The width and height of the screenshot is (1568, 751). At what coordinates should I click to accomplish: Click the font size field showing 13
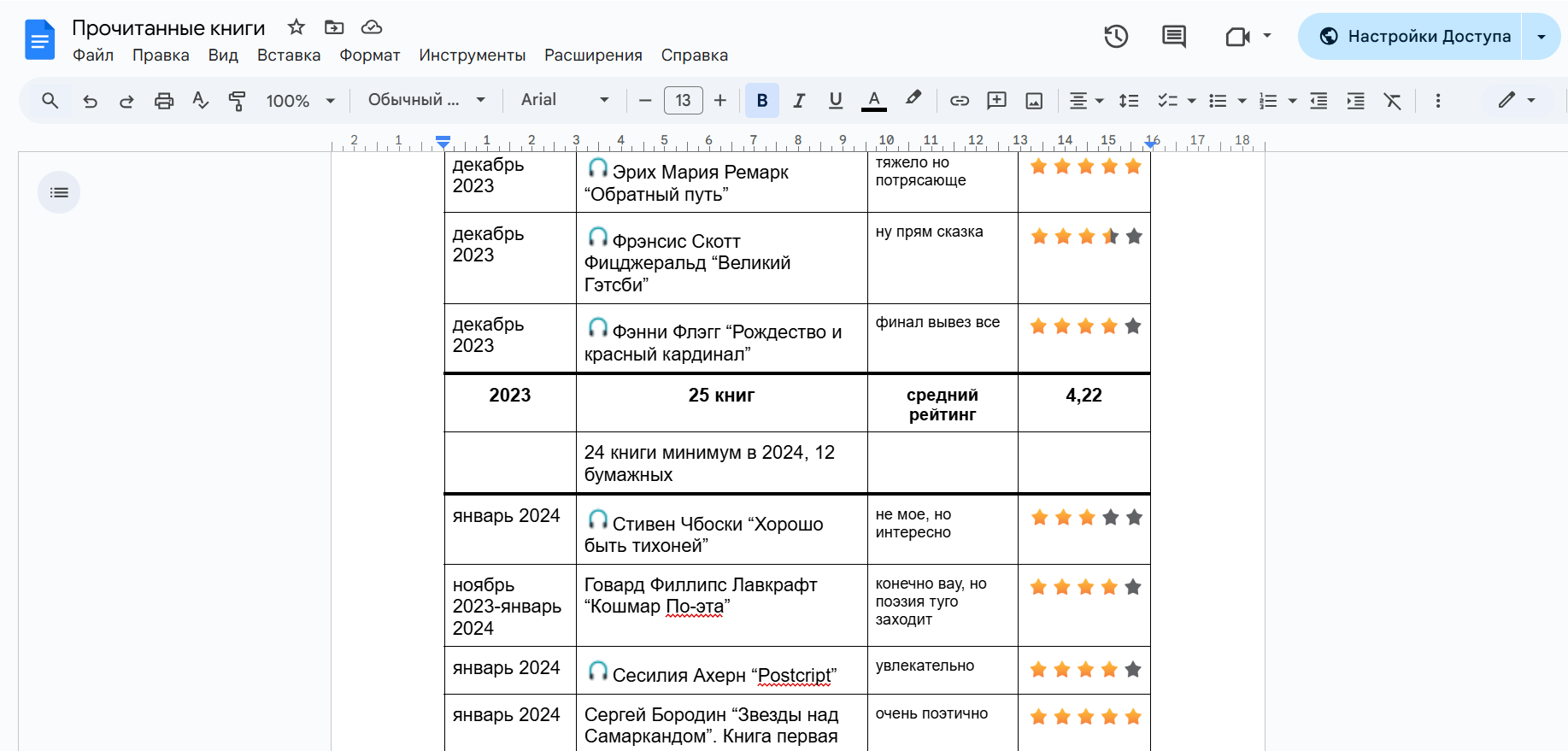683,101
